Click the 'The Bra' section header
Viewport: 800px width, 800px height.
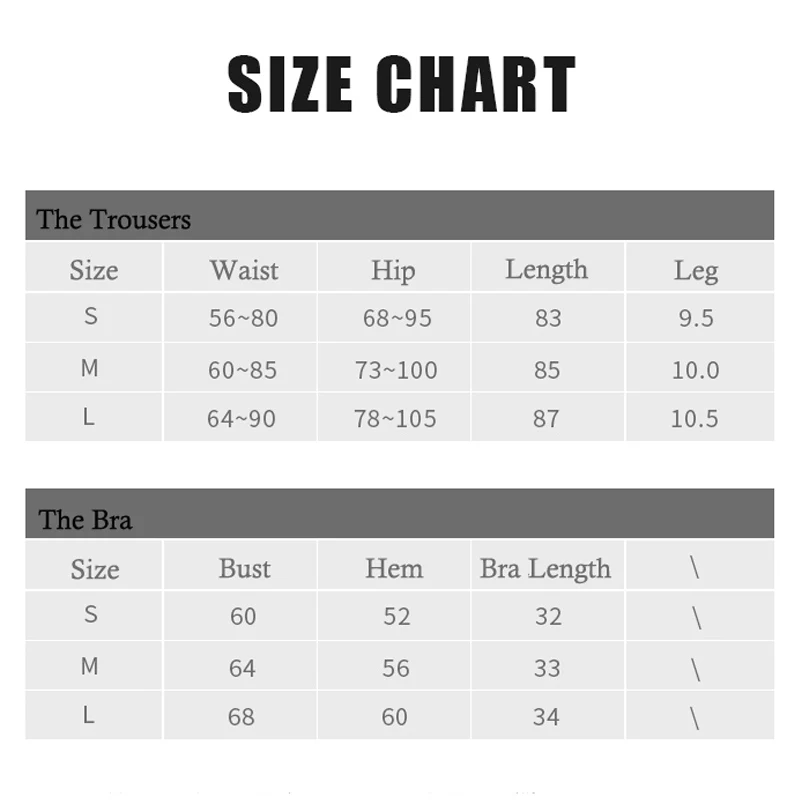point(85,519)
